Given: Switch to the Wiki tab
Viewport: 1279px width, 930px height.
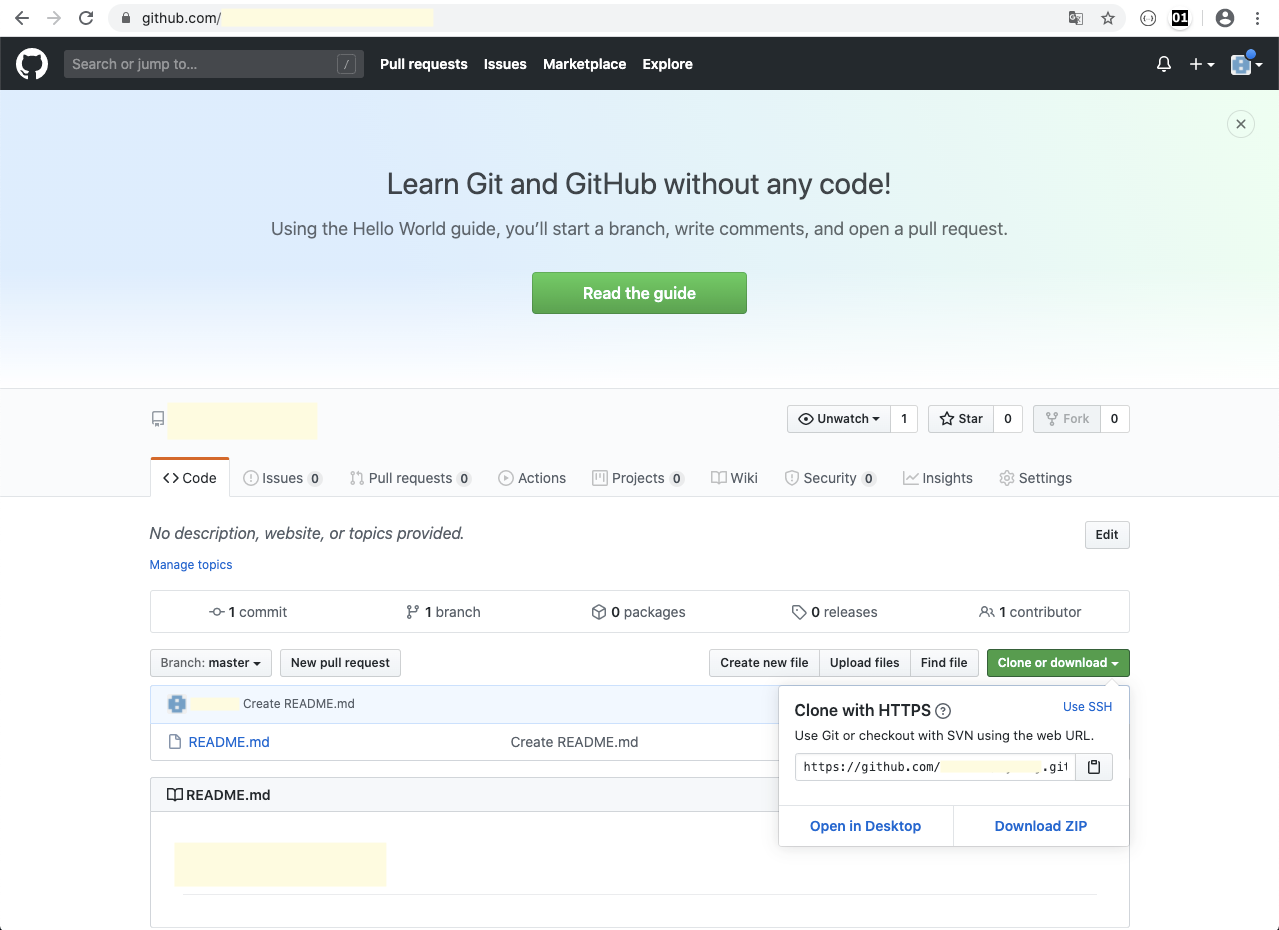Looking at the screenshot, I should point(734,478).
